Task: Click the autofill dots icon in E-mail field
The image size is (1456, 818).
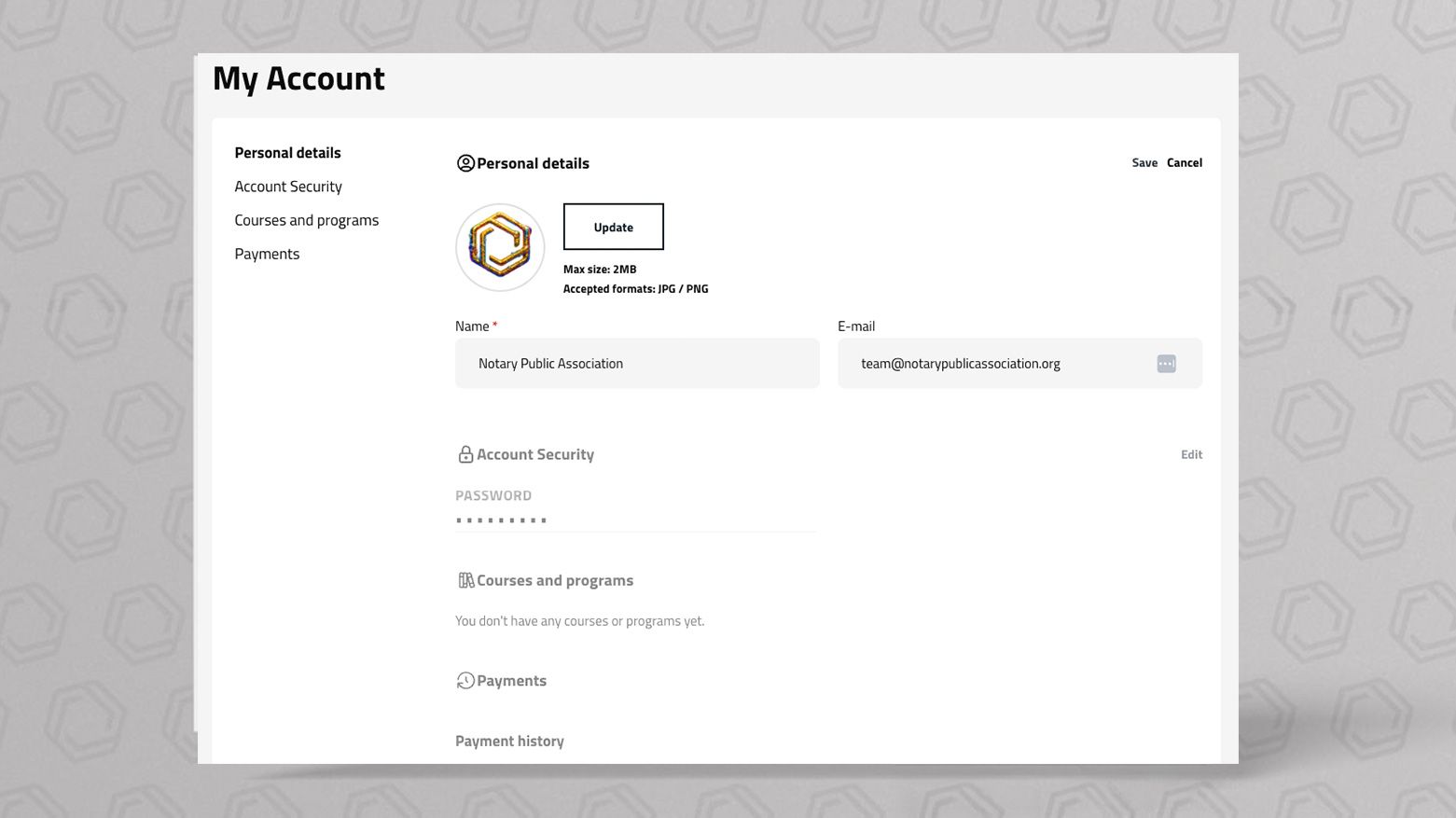Action: (x=1166, y=364)
